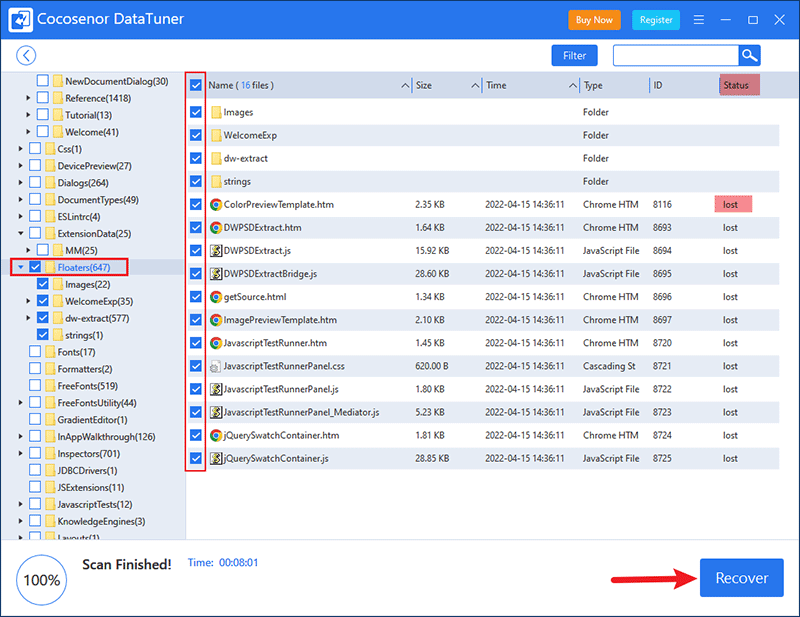Click the 100% scan progress circle
Viewport: 800px width, 617px height.
(x=42, y=580)
